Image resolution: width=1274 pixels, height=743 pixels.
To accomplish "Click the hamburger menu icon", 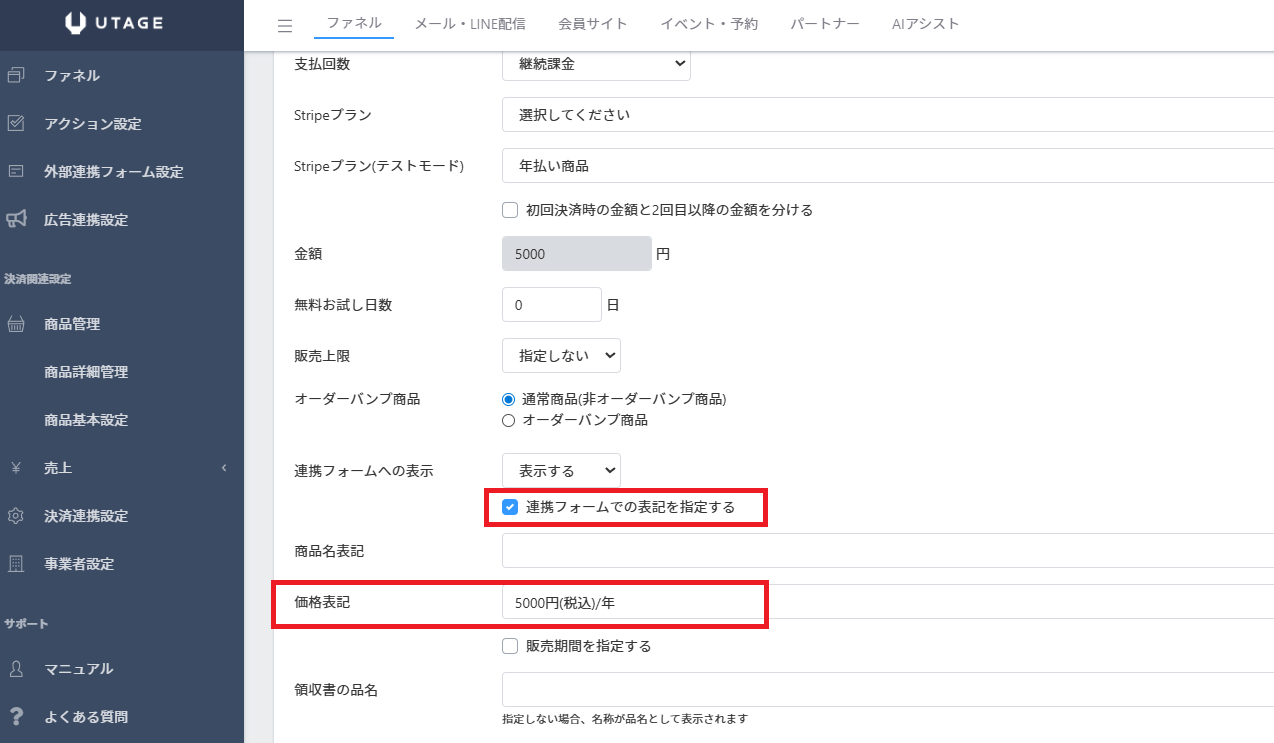I will pos(285,26).
